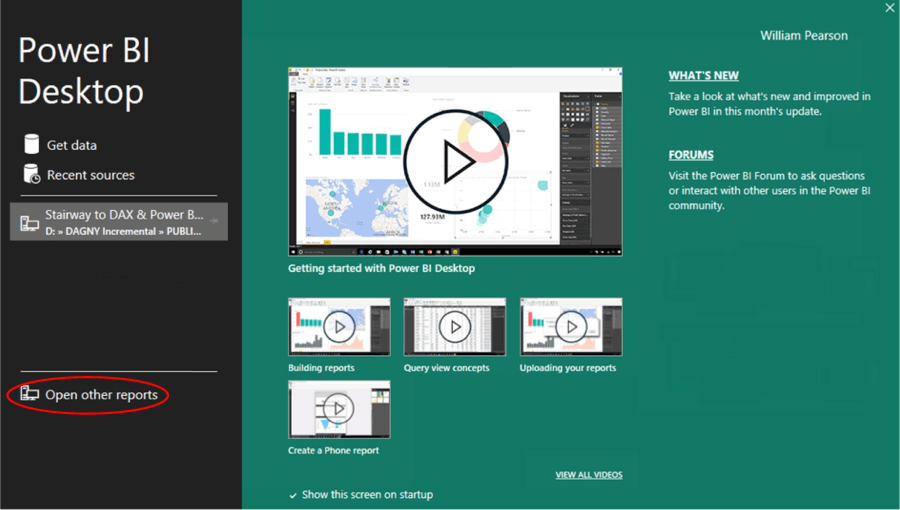Screen dimensions: 900x510
Task: Click the Recent sources clock-database icon
Action: point(32,174)
